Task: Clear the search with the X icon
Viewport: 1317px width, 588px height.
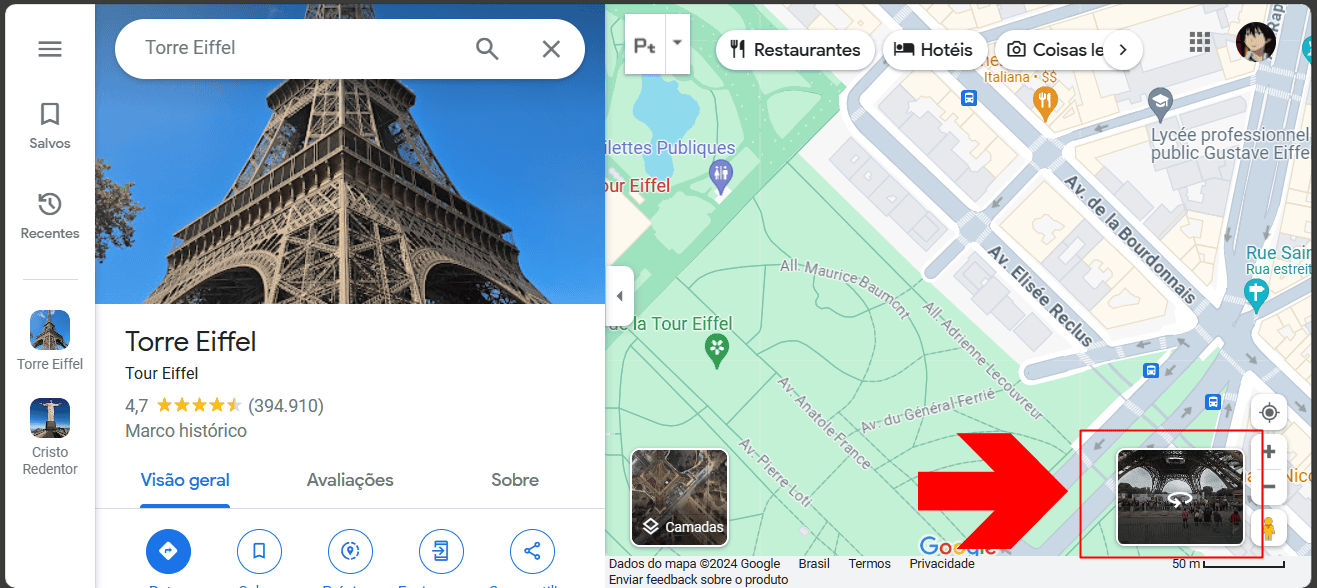Action: 551,48
